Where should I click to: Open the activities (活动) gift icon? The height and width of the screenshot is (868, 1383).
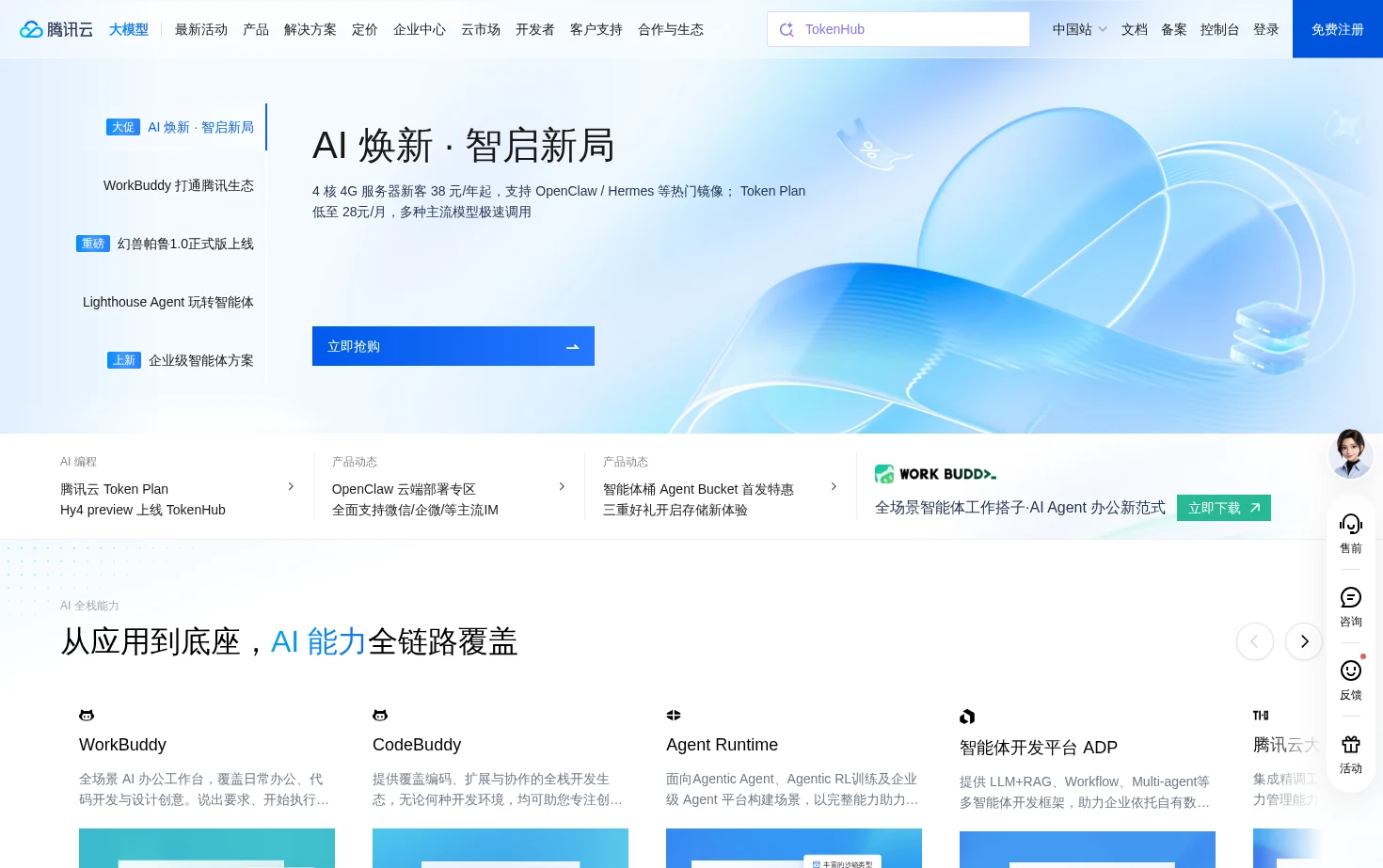pos(1351,745)
